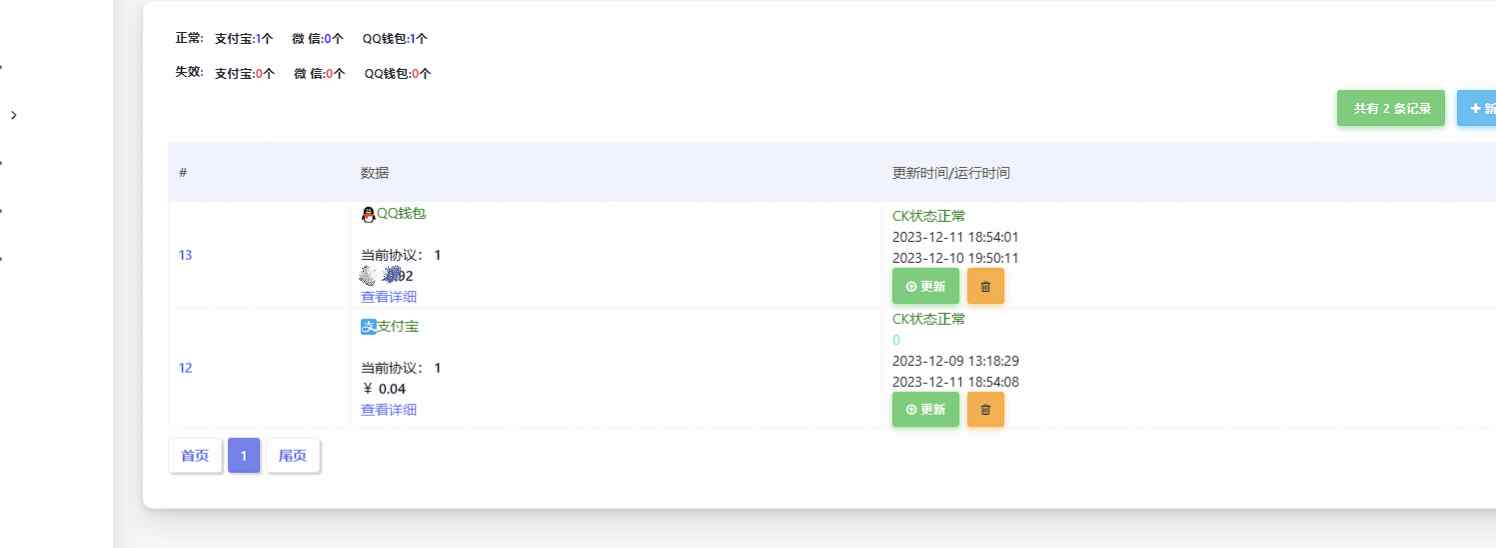Viewport: 1496px width, 548px height.
Task: Click timestamp 2023-12-10 19:50:11
Action: 955,258
